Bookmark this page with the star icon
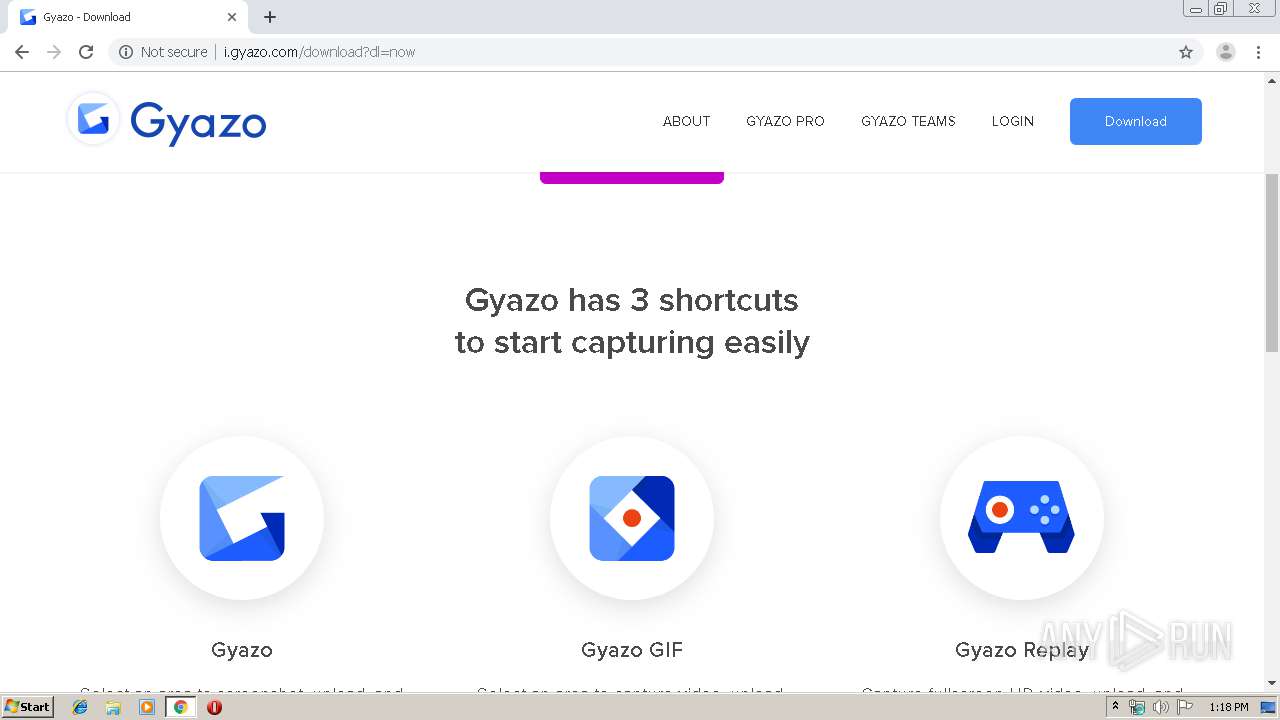The height and width of the screenshot is (720, 1280). point(1186,52)
